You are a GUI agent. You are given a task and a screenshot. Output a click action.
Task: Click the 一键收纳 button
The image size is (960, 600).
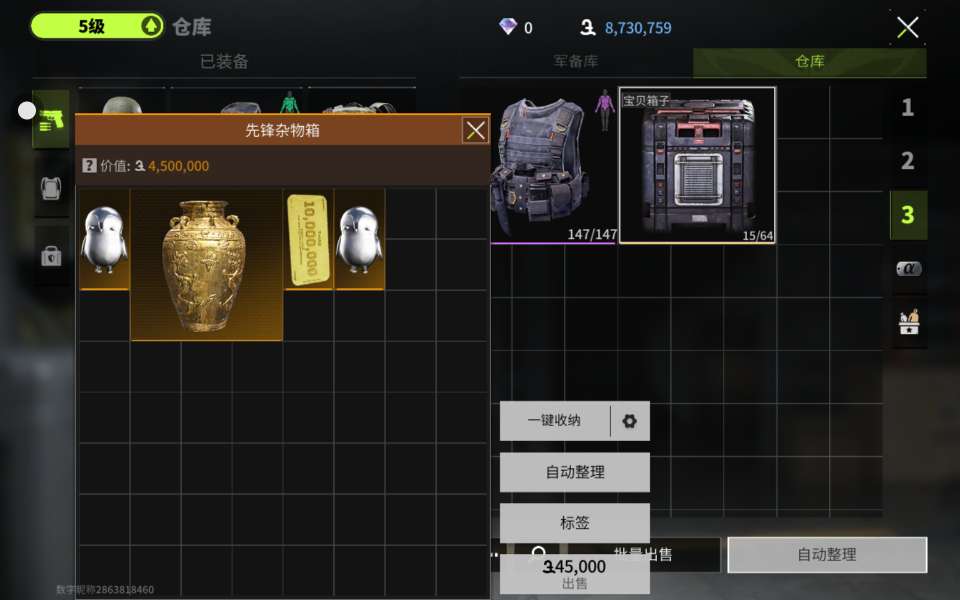(555, 421)
